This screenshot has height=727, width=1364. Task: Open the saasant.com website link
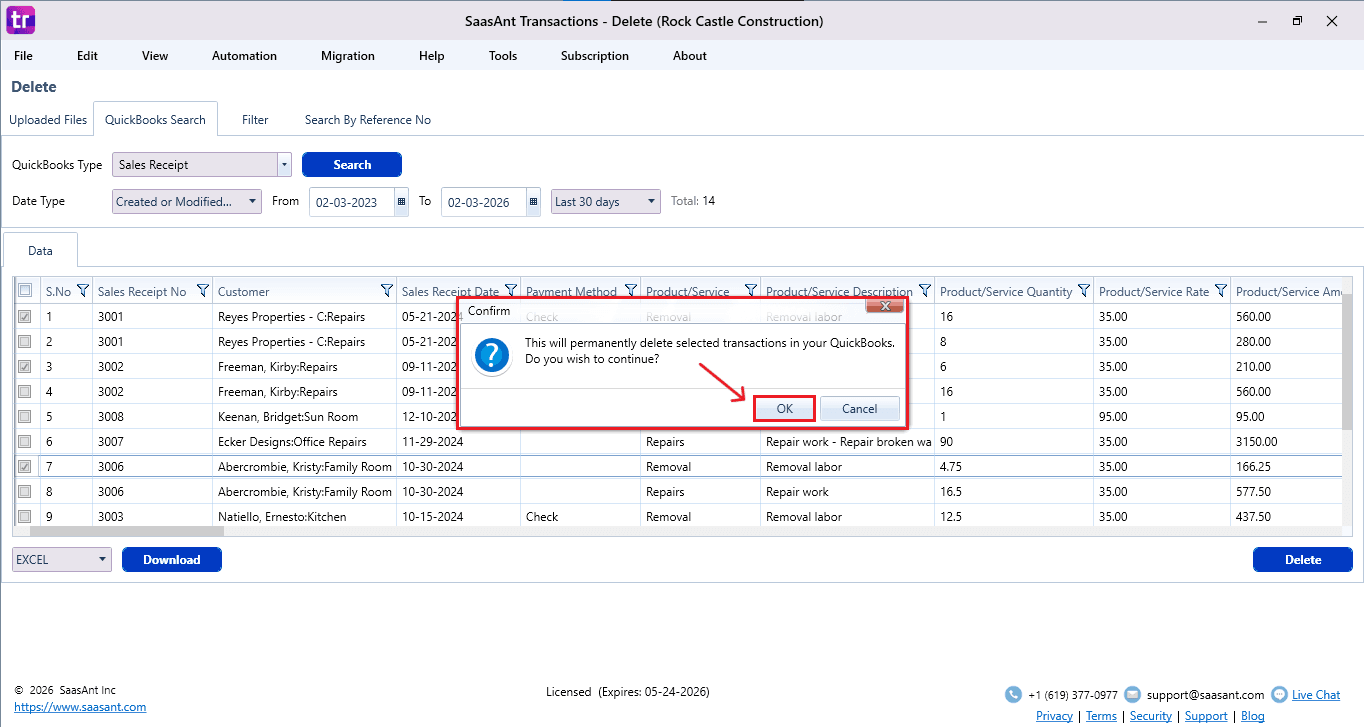tap(80, 707)
